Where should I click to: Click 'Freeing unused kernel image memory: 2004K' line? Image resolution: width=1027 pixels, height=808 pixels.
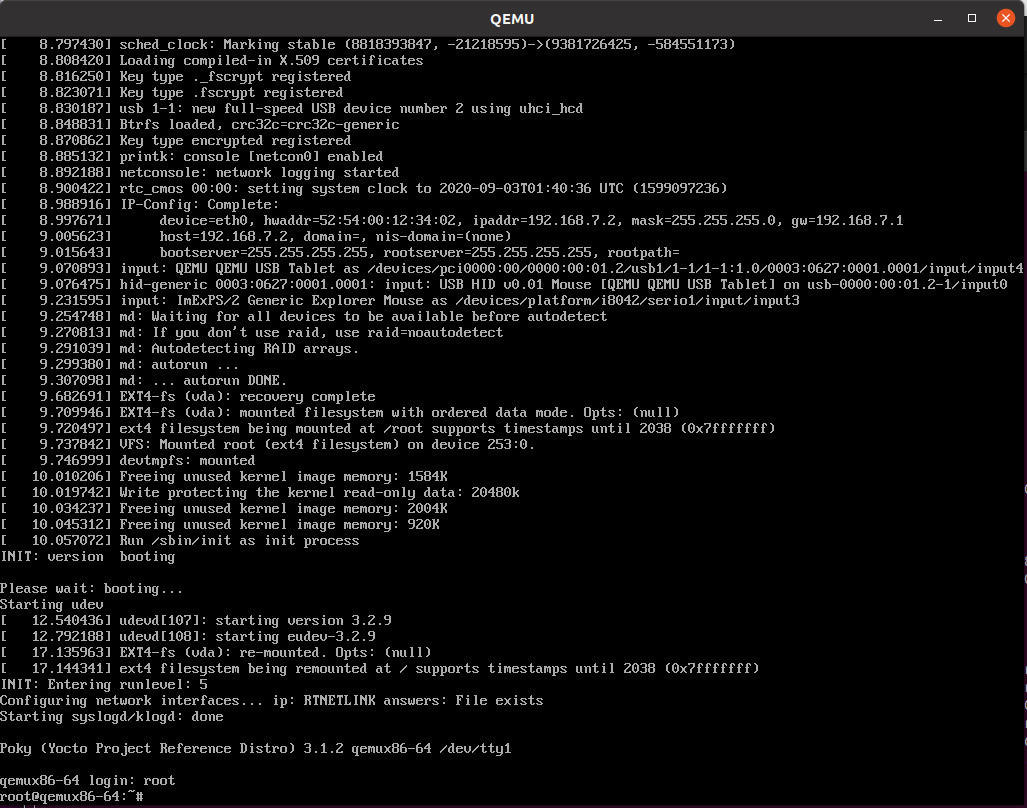224,509
